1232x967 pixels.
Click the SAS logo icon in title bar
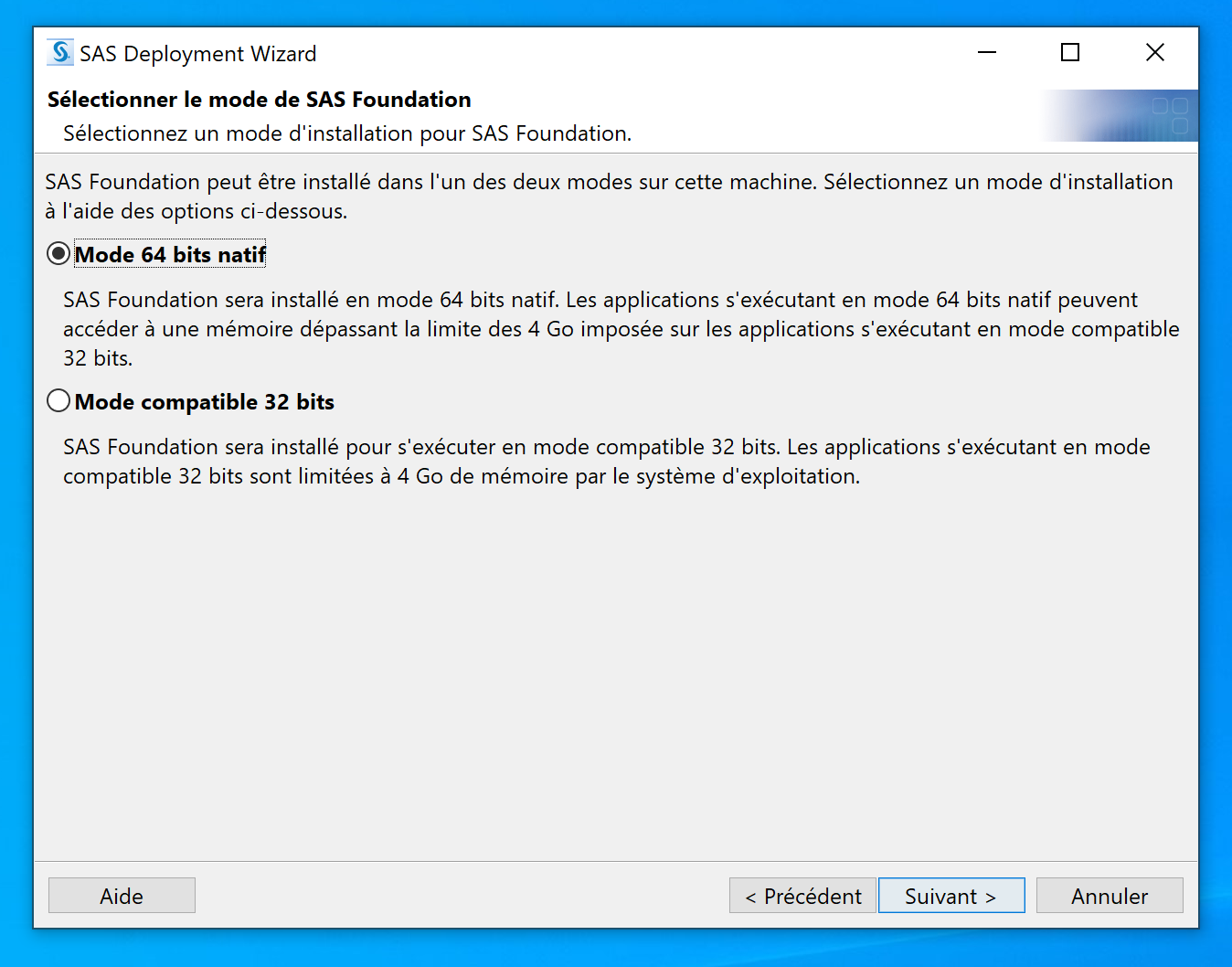60,53
